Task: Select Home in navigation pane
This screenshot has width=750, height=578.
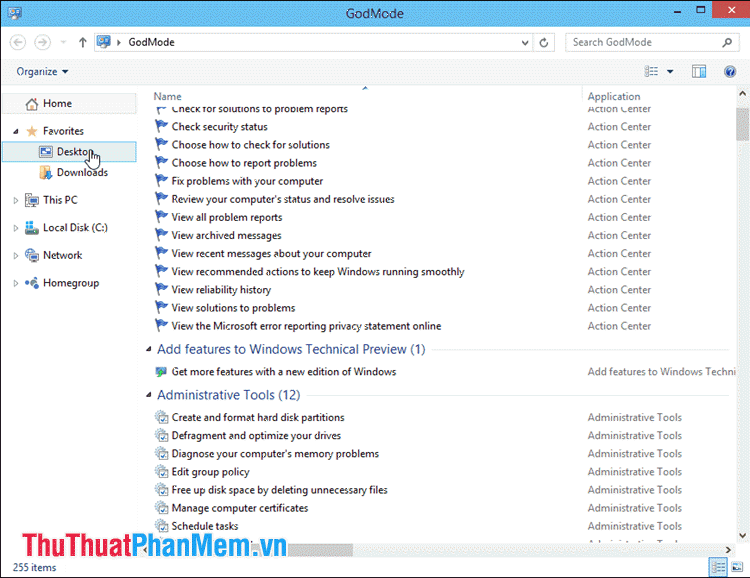Action: click(x=69, y=103)
